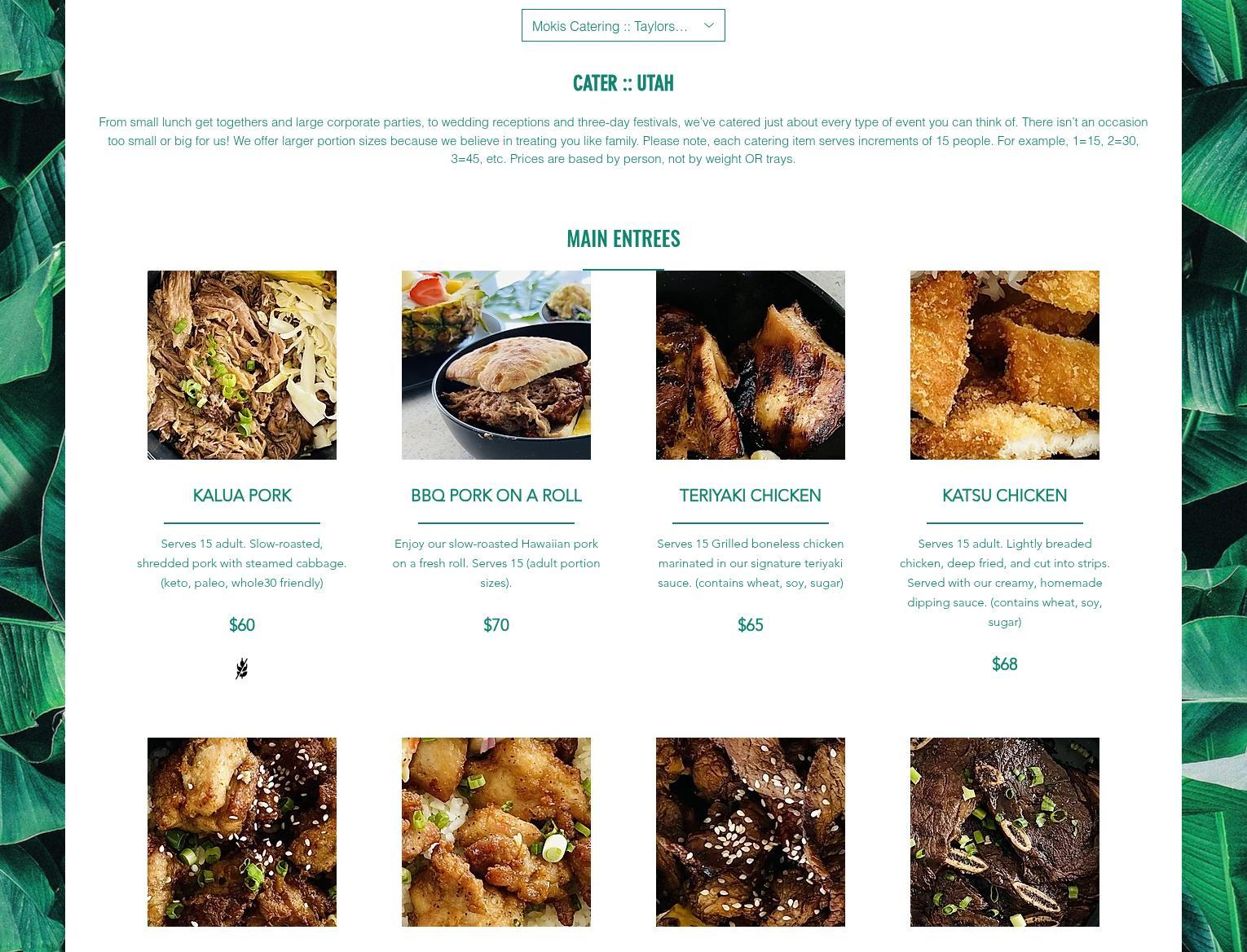Click the MAIN ENTREES section heading
The width and height of the screenshot is (1247, 952).
pos(623,239)
